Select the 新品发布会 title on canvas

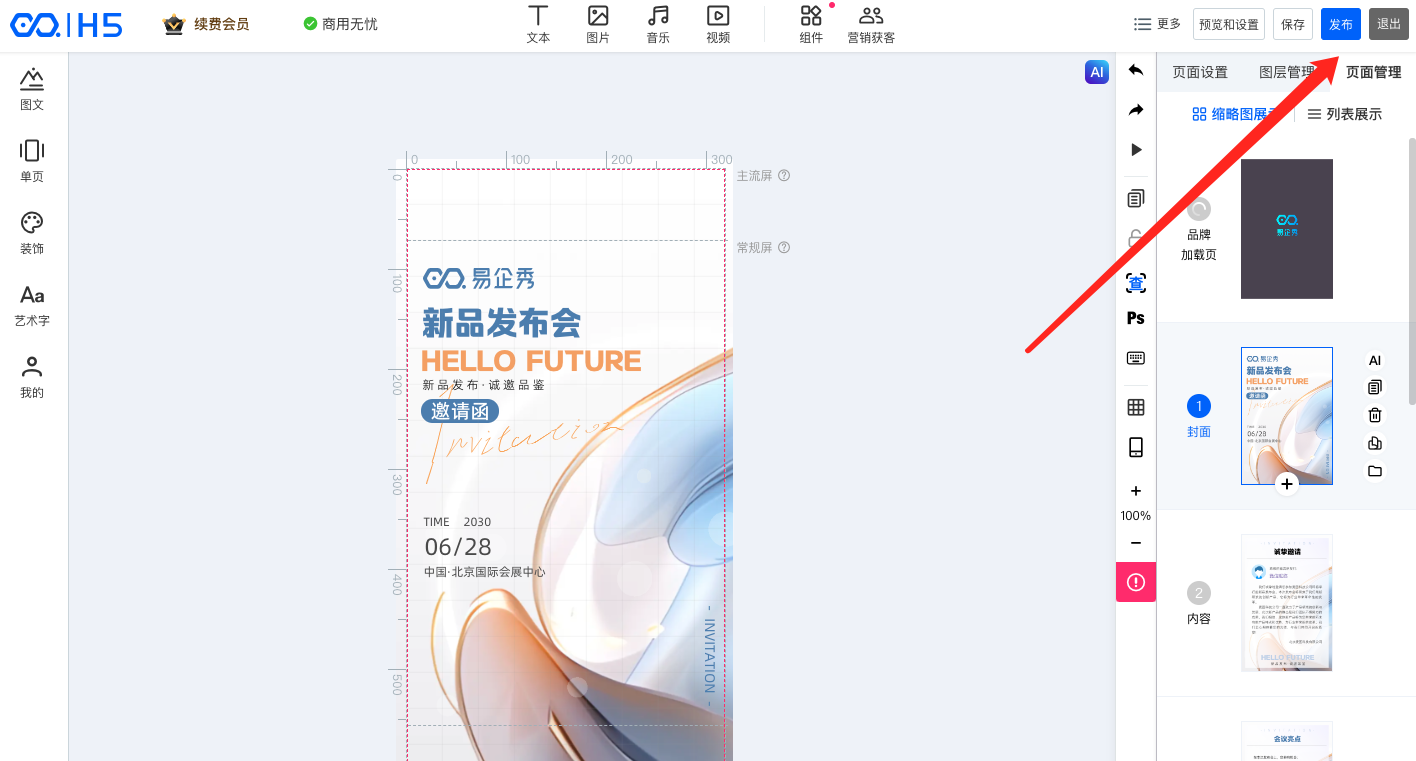click(x=502, y=323)
